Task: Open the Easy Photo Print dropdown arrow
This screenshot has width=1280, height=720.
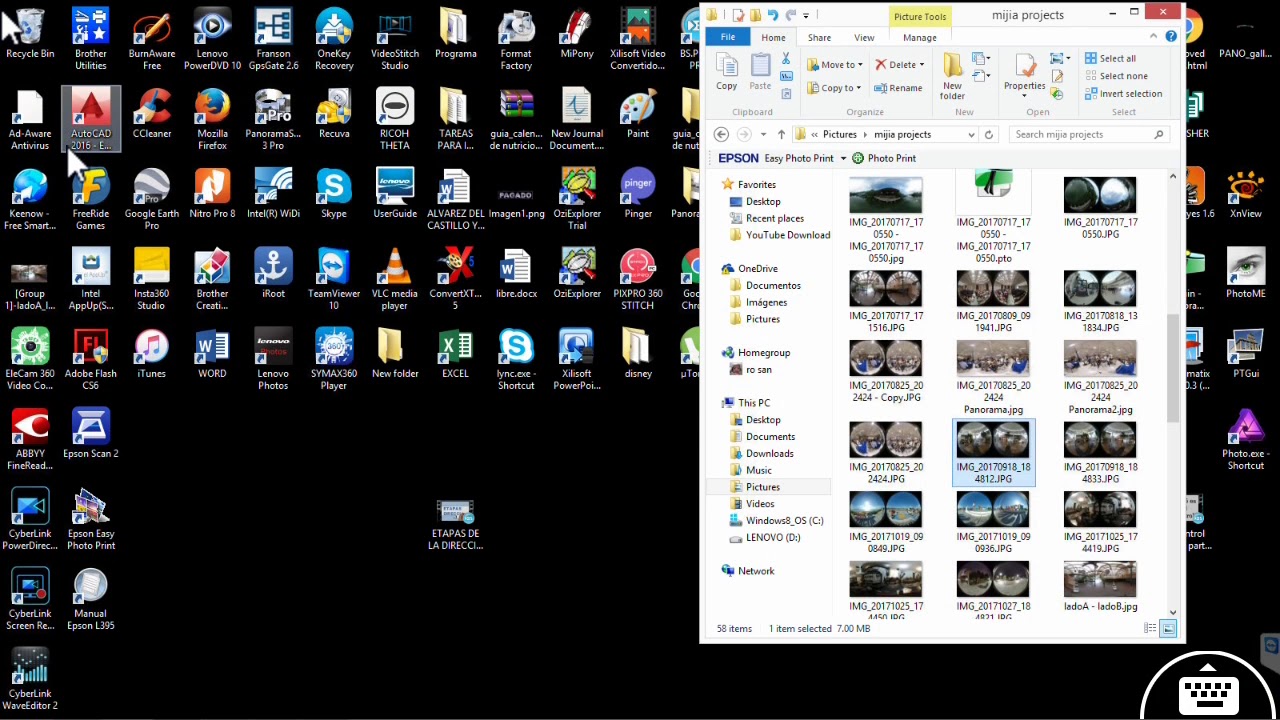Action: pyautogui.click(x=843, y=158)
